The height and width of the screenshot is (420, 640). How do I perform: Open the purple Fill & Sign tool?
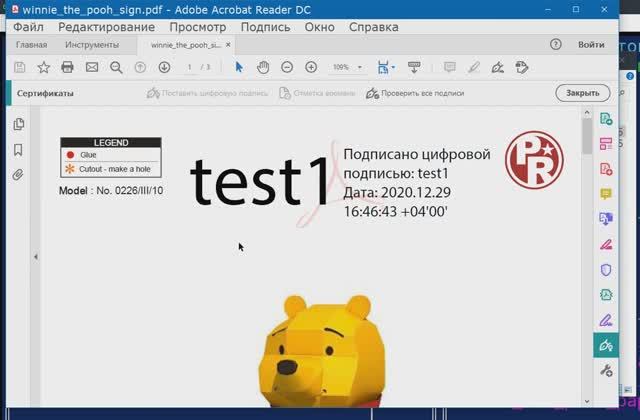click(606, 320)
